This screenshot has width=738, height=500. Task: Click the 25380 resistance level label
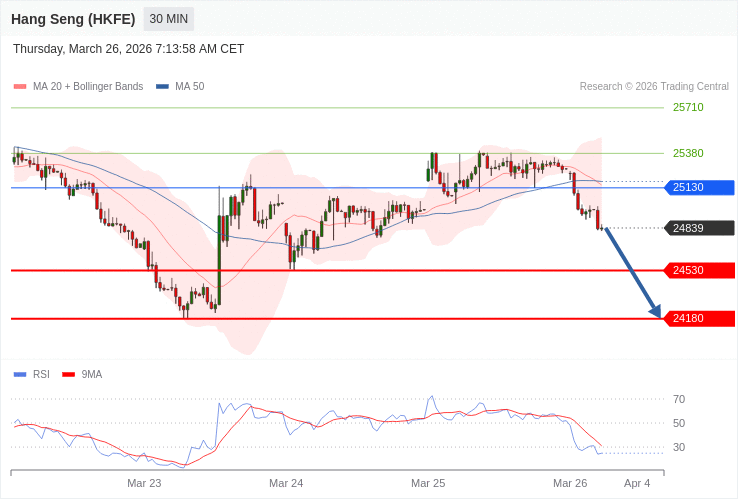688,153
